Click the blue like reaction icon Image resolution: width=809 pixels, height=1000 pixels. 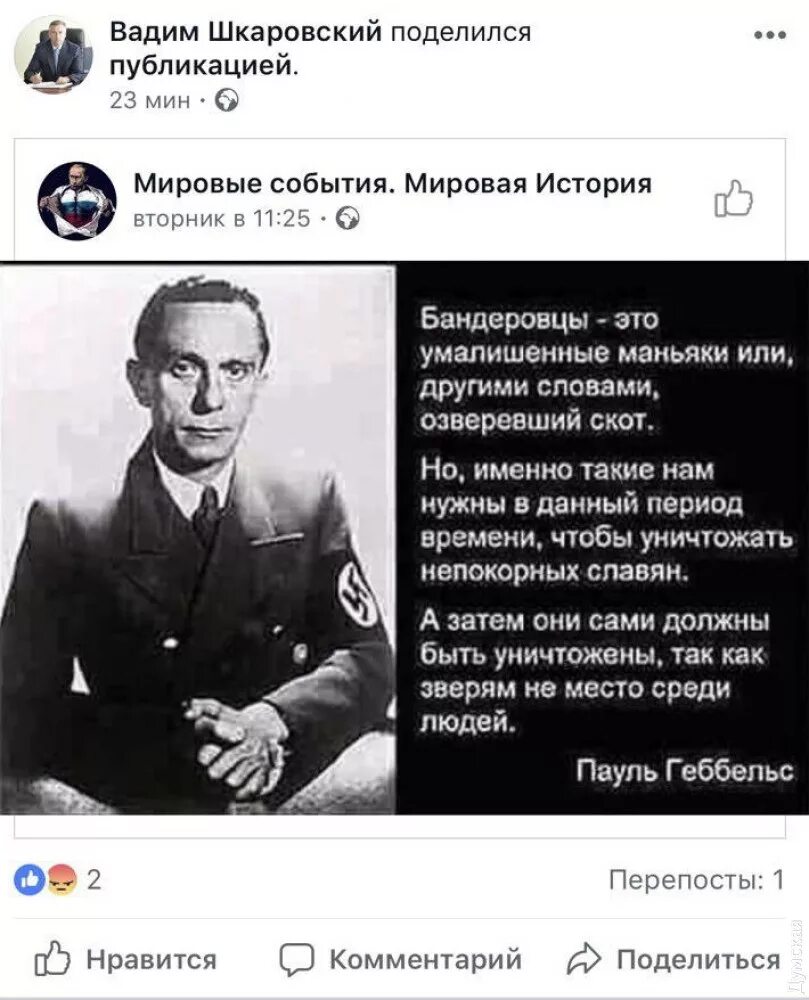(29, 880)
